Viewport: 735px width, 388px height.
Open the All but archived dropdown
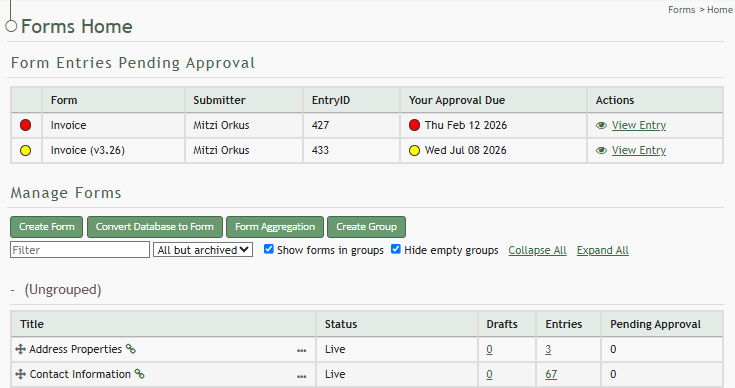[203, 250]
